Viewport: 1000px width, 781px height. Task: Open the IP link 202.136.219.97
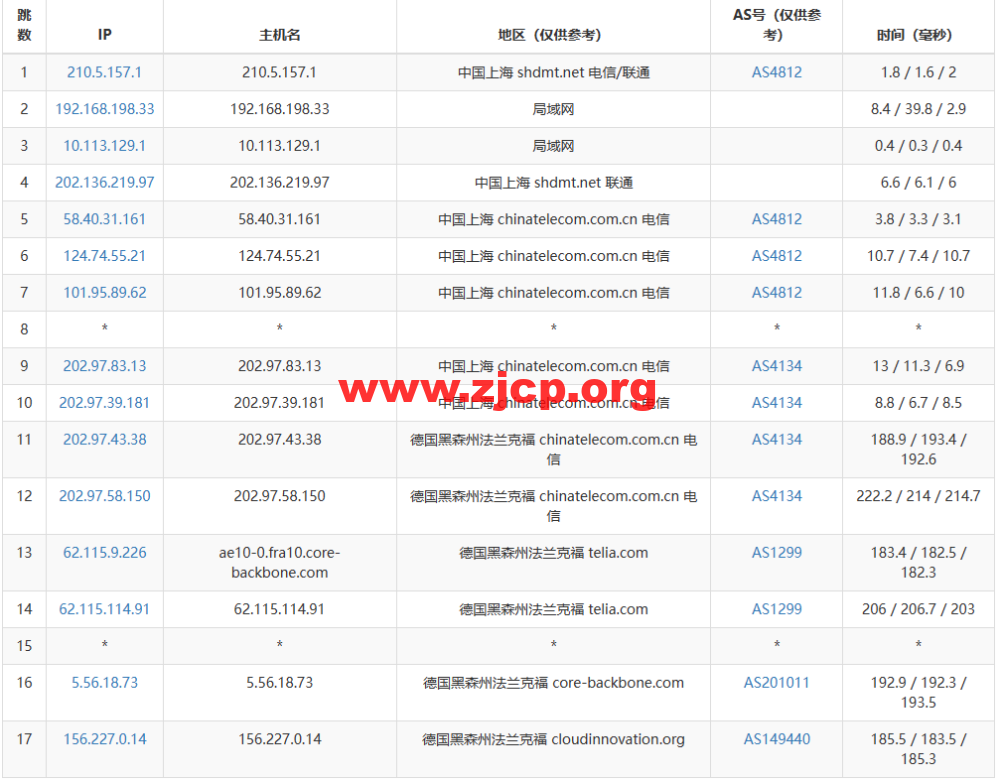(105, 182)
